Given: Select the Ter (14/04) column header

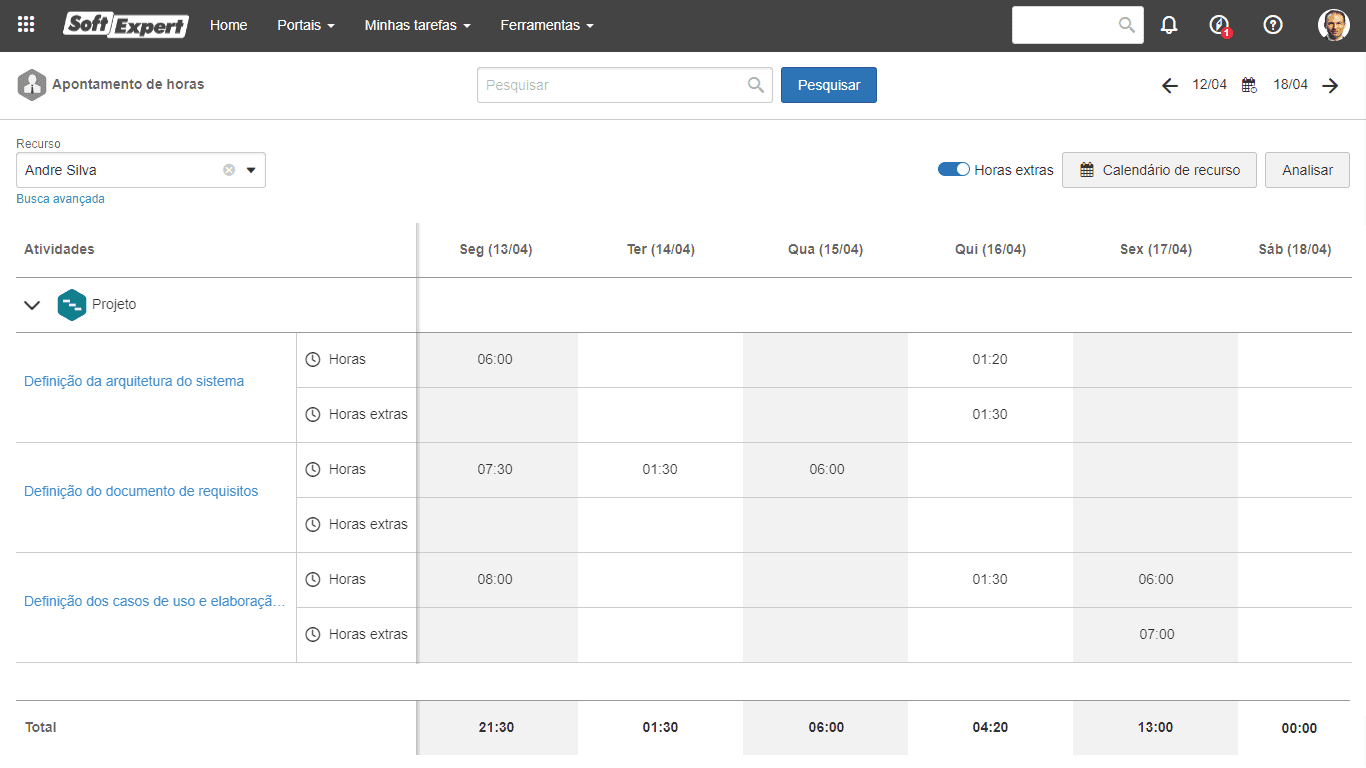Looking at the screenshot, I should pos(661,249).
